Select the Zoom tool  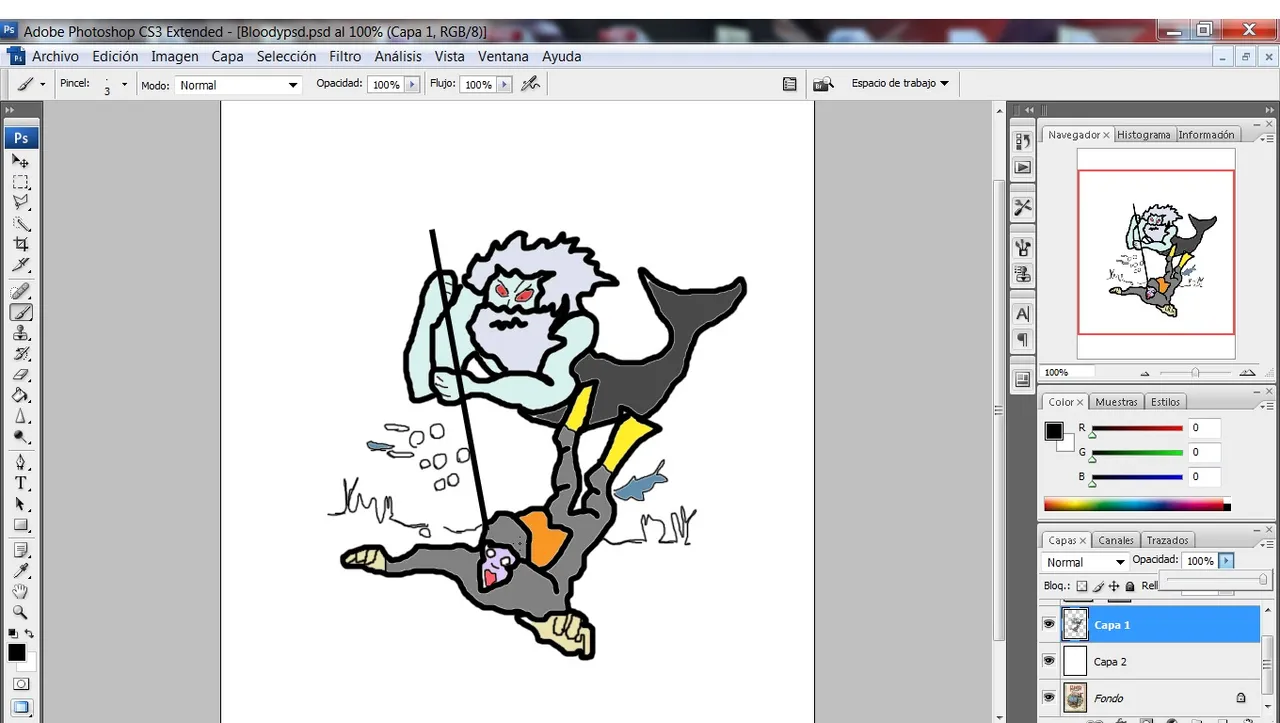(x=20, y=613)
